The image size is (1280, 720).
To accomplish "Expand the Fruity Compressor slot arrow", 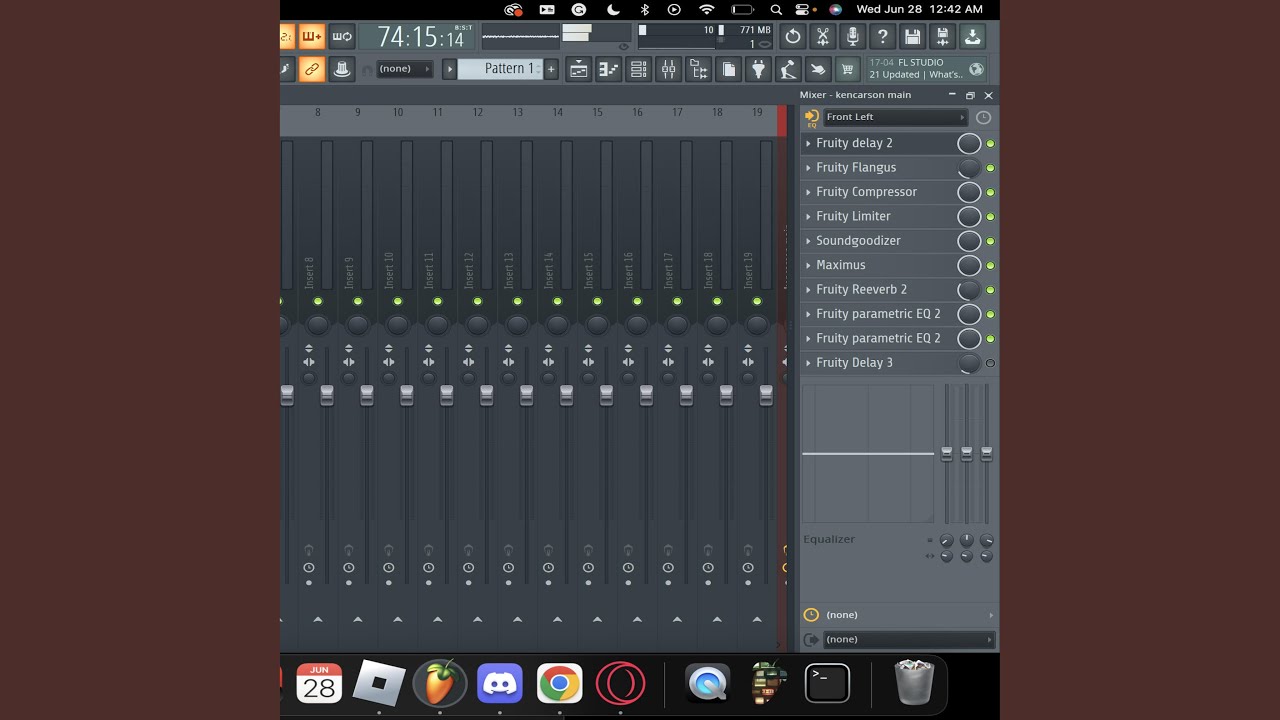I will (x=809, y=192).
